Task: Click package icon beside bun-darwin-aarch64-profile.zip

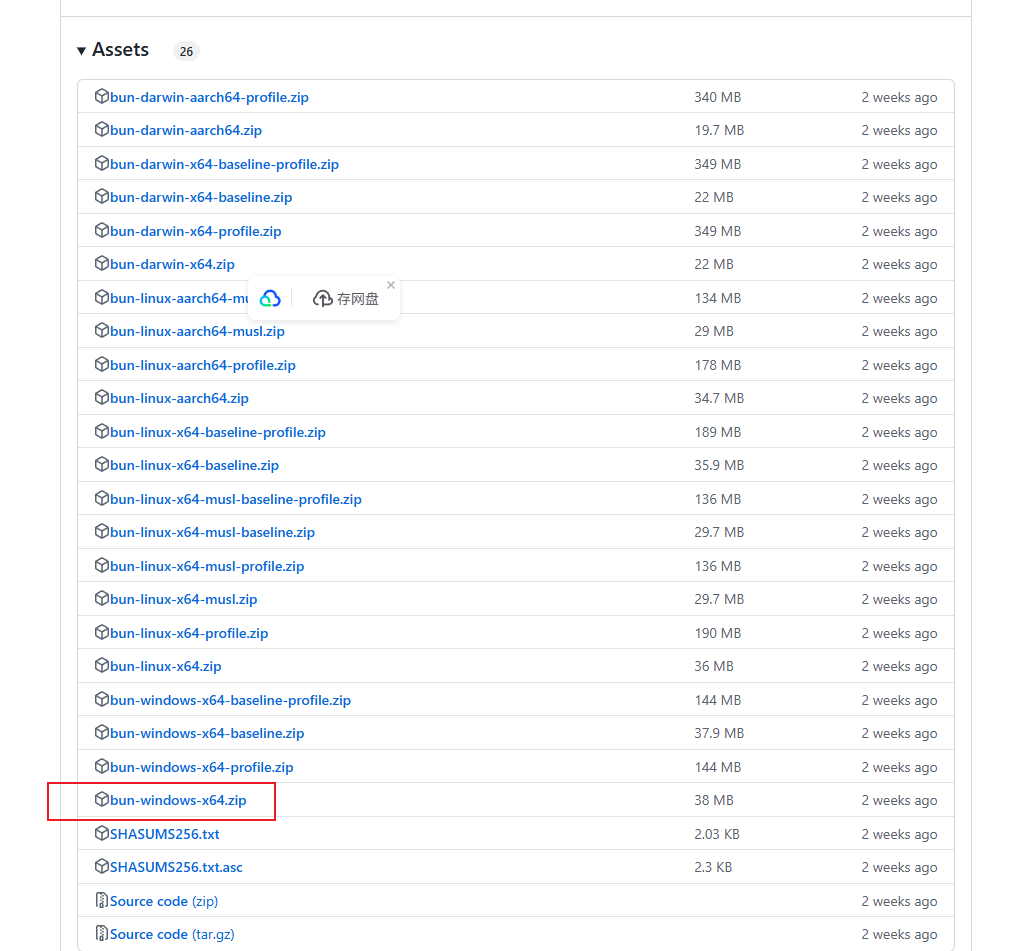Action: click(101, 96)
